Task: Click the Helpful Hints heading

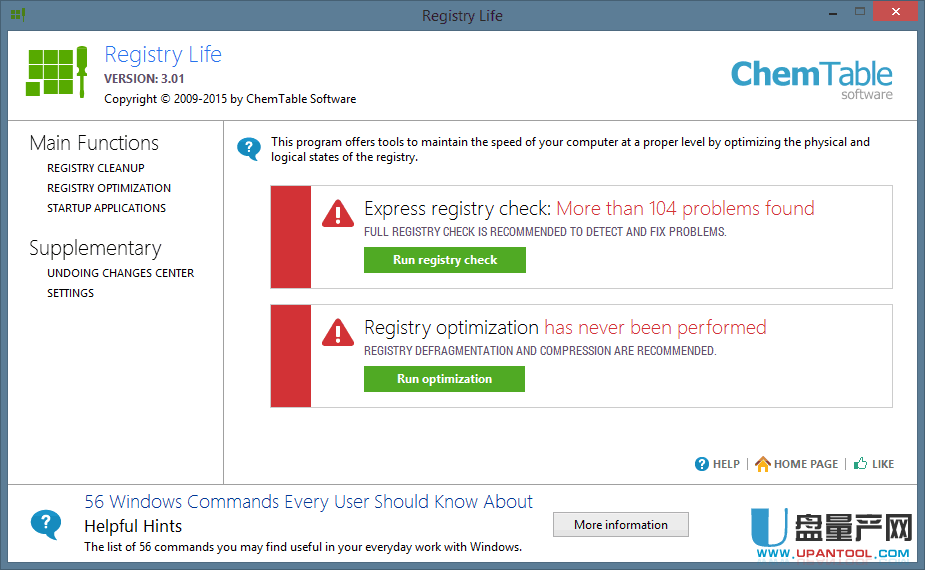Action: click(133, 526)
